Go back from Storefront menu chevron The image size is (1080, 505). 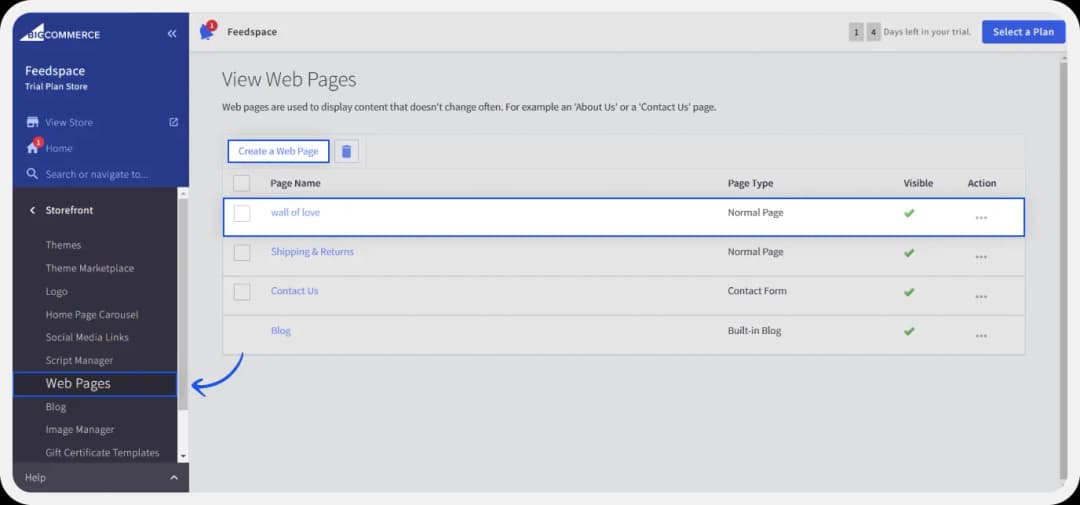coord(32,210)
